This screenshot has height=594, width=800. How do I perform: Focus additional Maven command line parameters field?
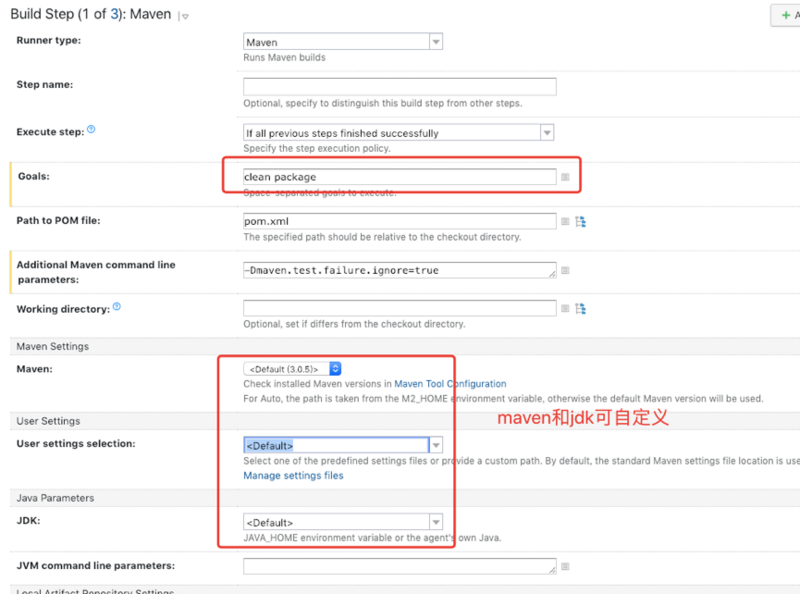tap(399, 270)
